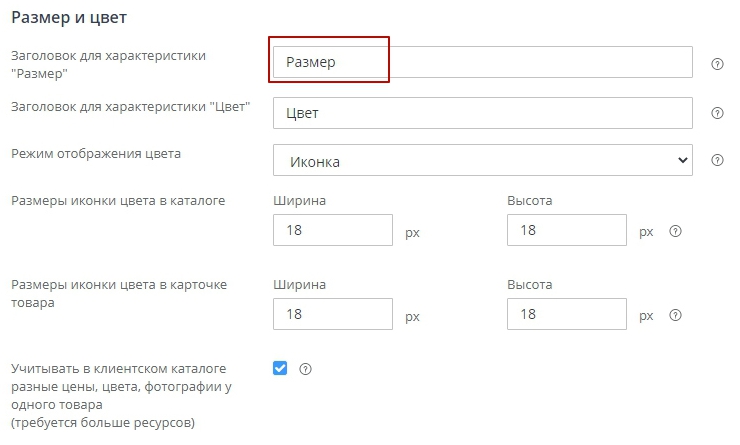This screenshot has width=740, height=445.
Task: Click help icon next to the checkbox
Action: click(x=306, y=369)
